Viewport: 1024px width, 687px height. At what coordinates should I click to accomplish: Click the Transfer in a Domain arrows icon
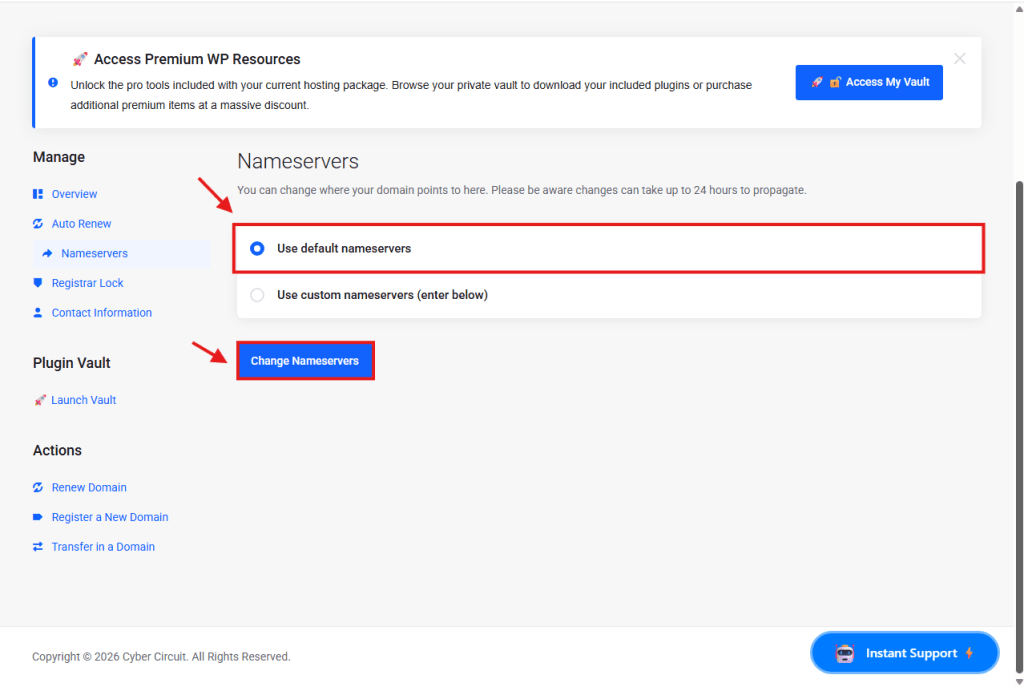[x=38, y=547]
